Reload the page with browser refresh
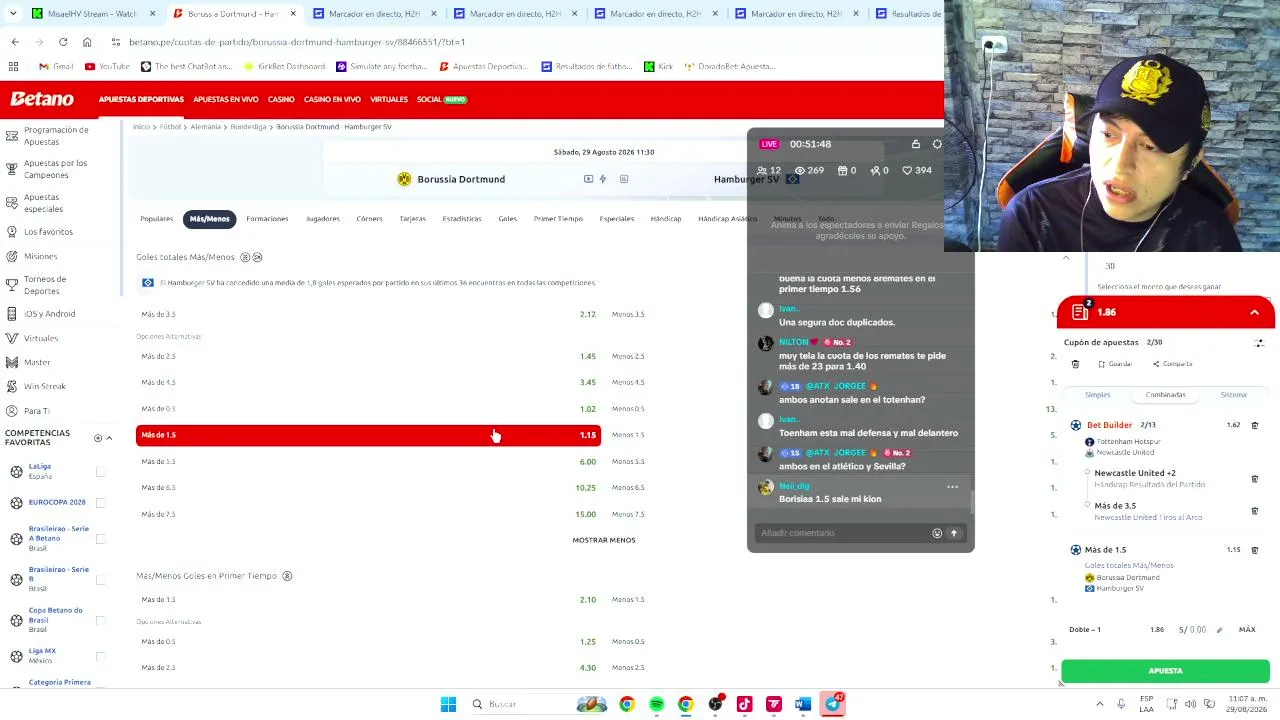This screenshot has height=720, width=1280. [x=63, y=42]
